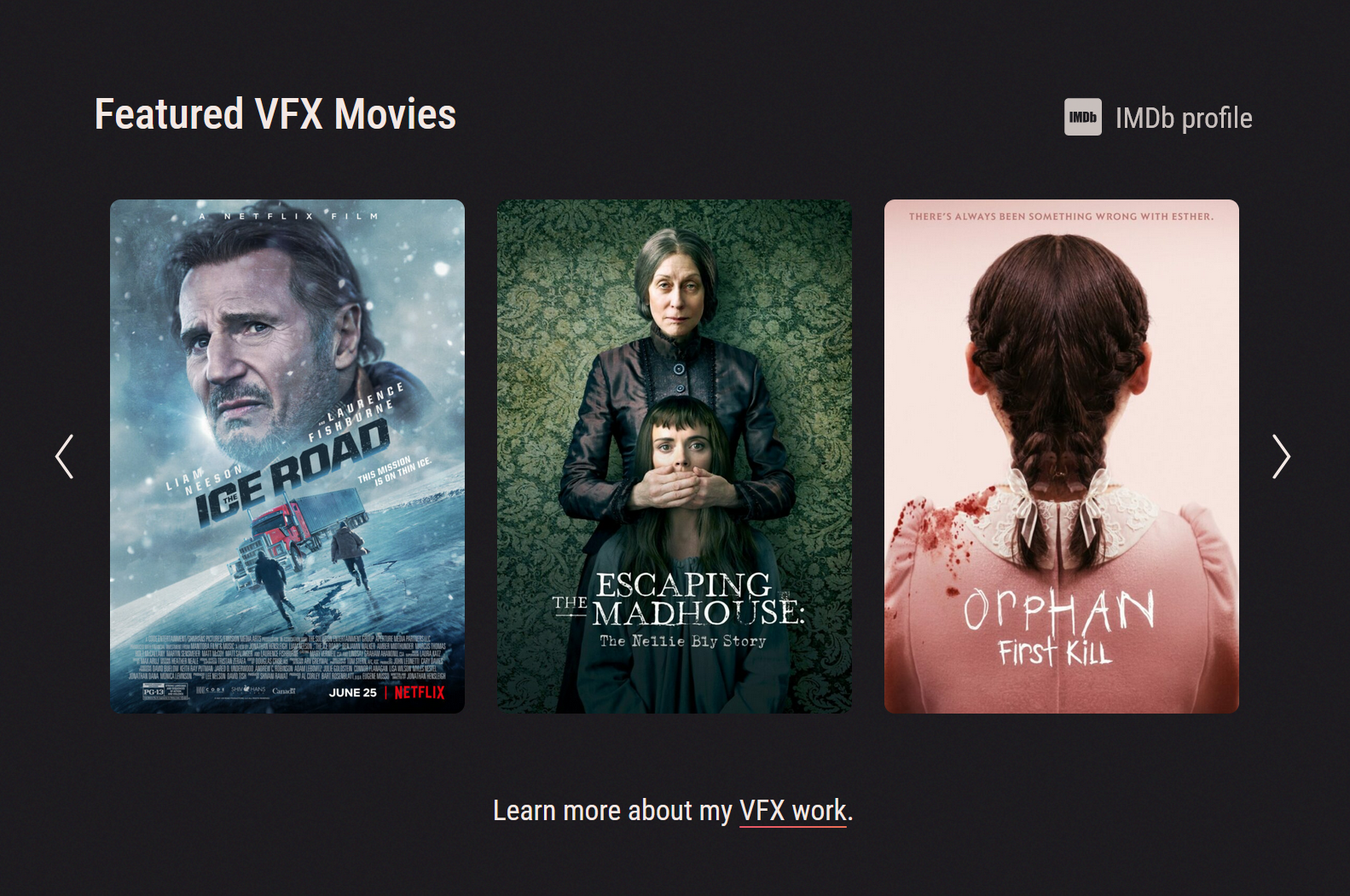Click the PG-13 rating badge on Ice Road poster
The image size is (1350, 896).
154,691
